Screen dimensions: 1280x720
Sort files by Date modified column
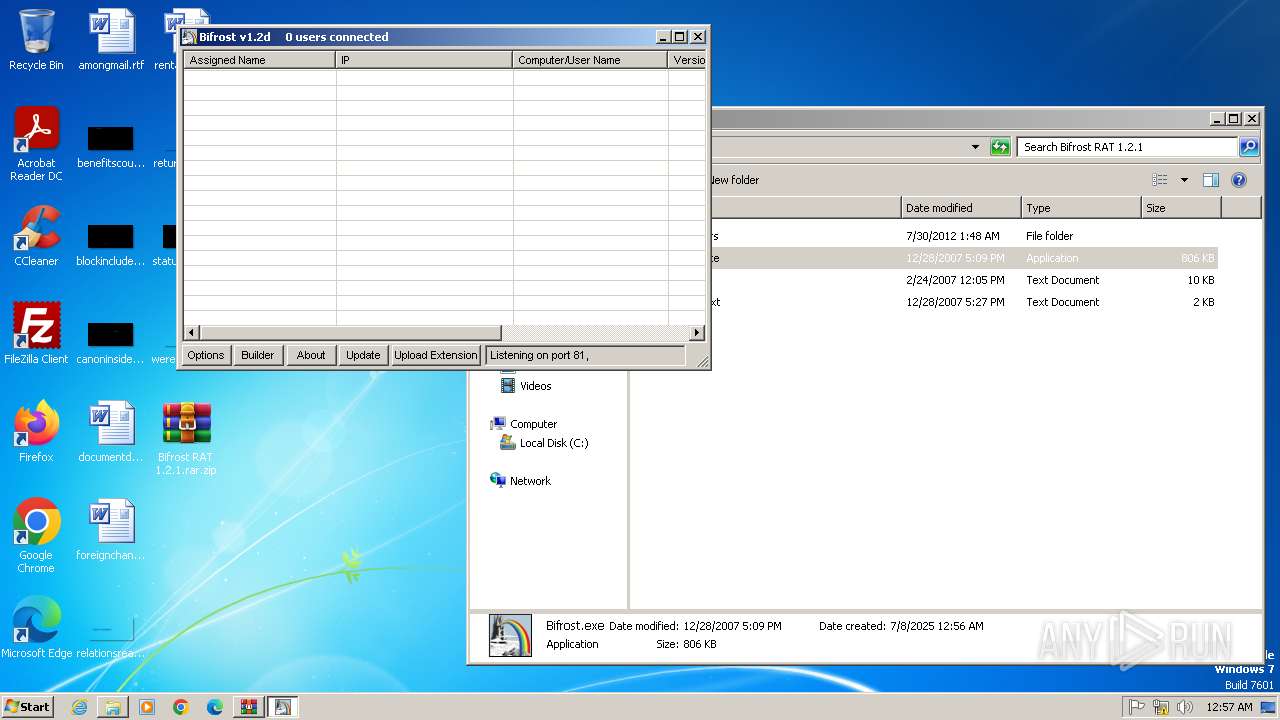(961, 208)
